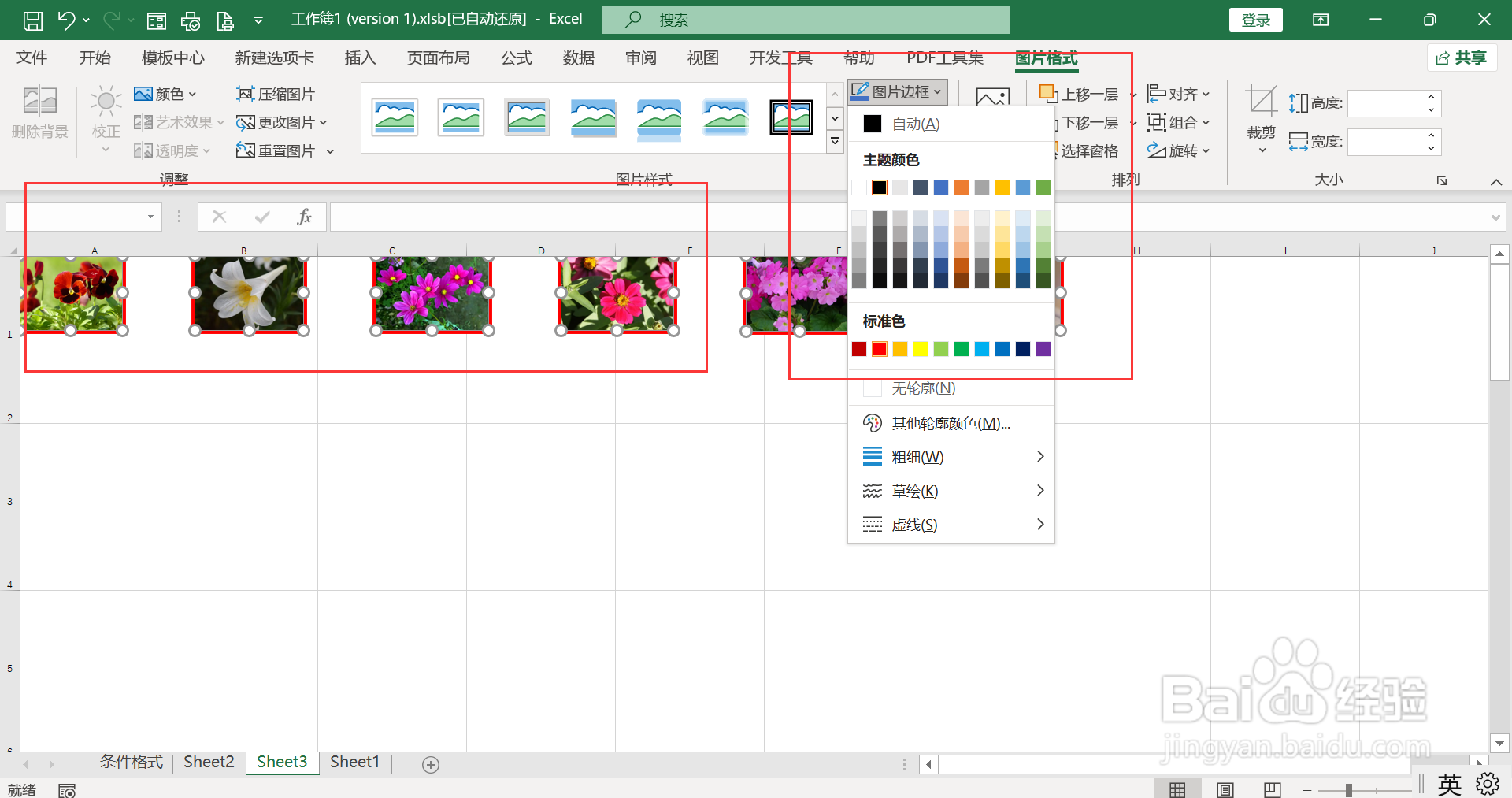Image resolution: width=1512 pixels, height=798 pixels.
Task: Switch to the Formulas tab
Action: 516,58
